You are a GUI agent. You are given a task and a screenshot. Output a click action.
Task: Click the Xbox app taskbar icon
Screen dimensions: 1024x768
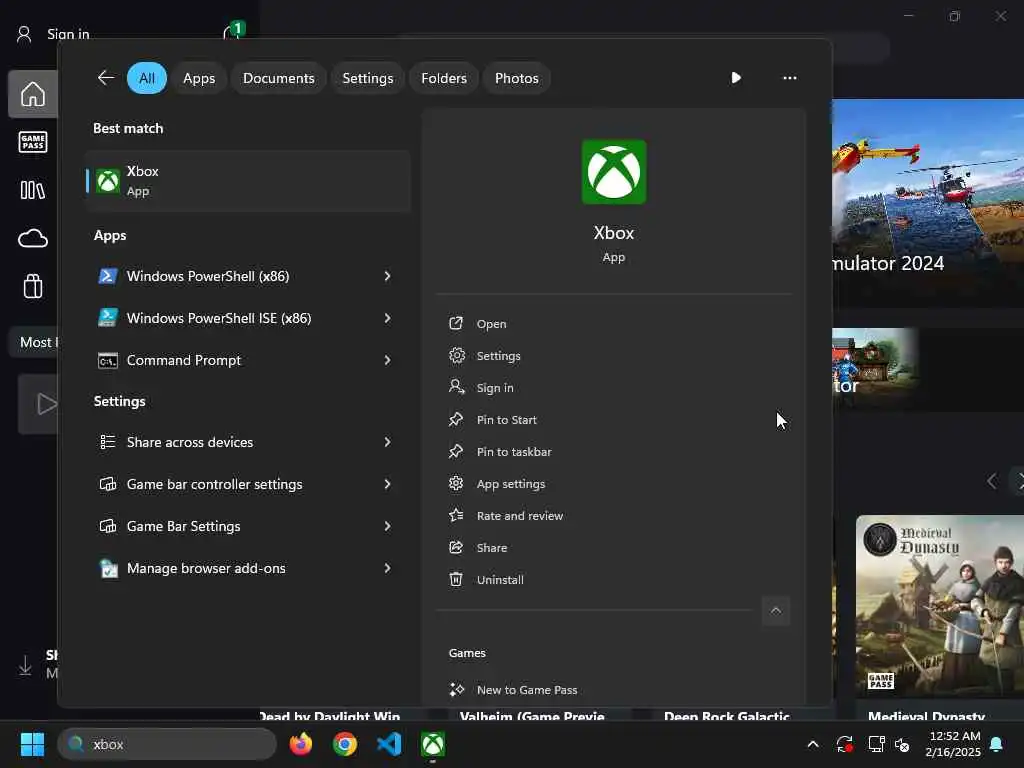tap(433, 744)
